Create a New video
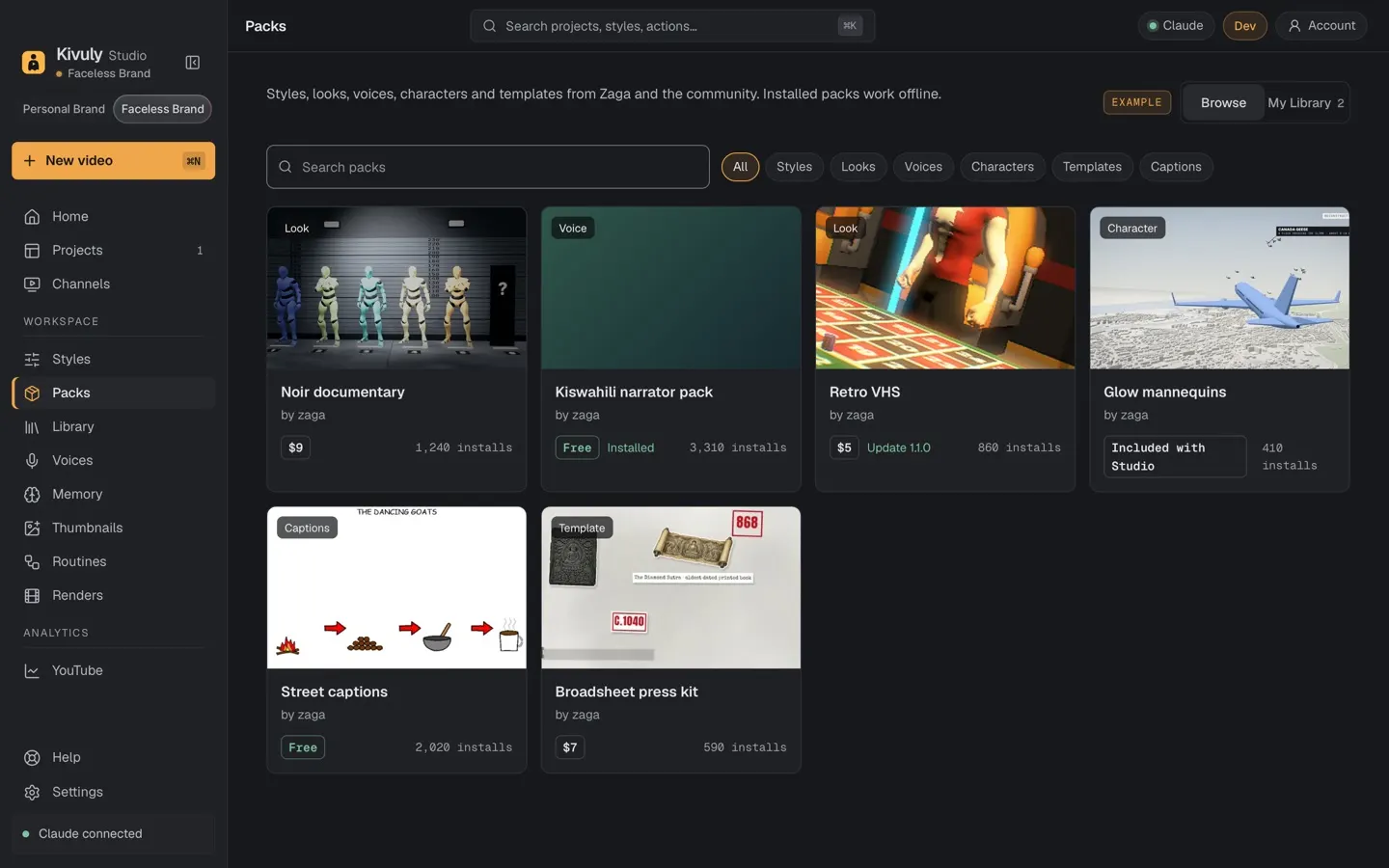The image size is (1389, 868). [x=113, y=161]
